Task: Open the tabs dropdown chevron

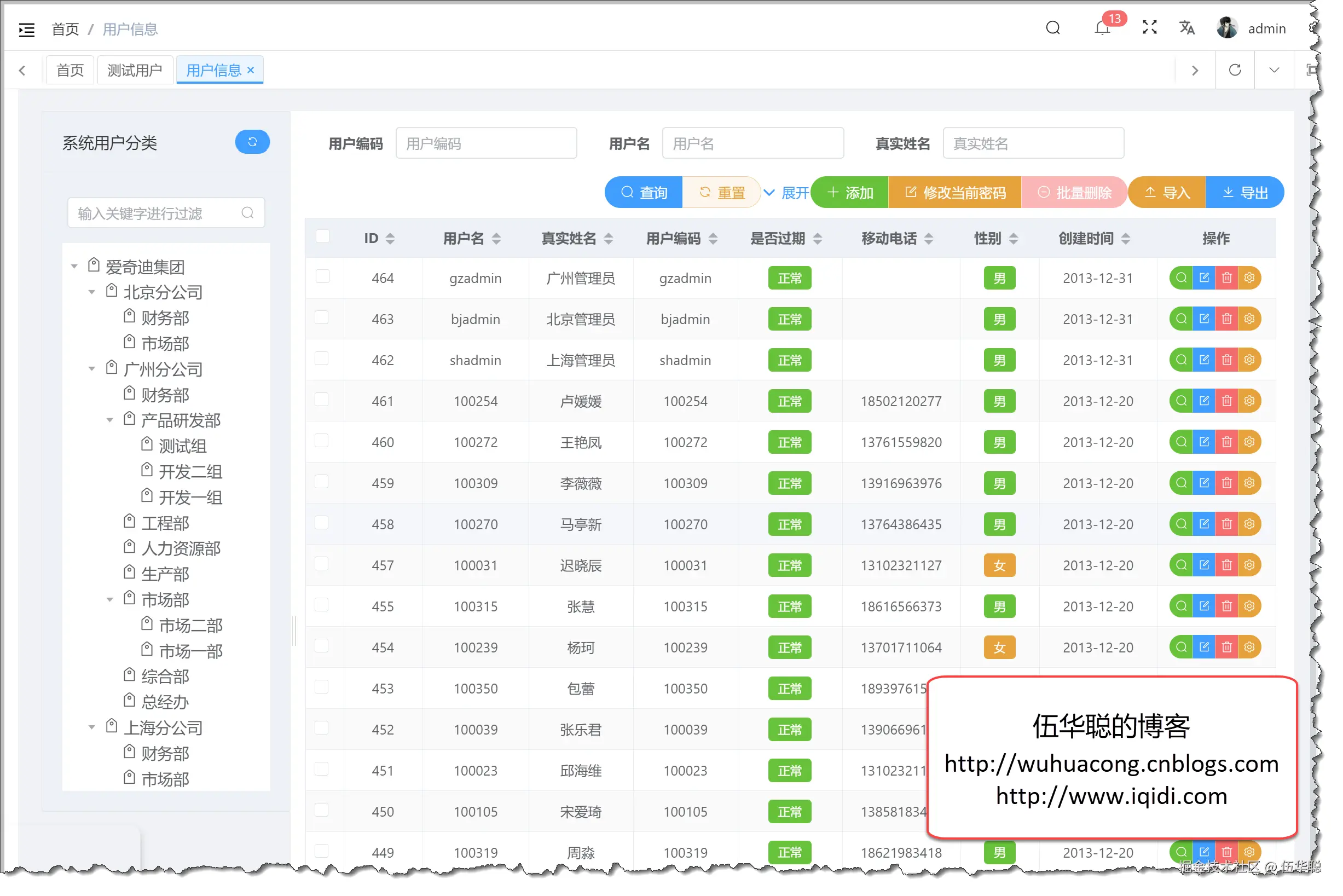Action: click(1274, 70)
